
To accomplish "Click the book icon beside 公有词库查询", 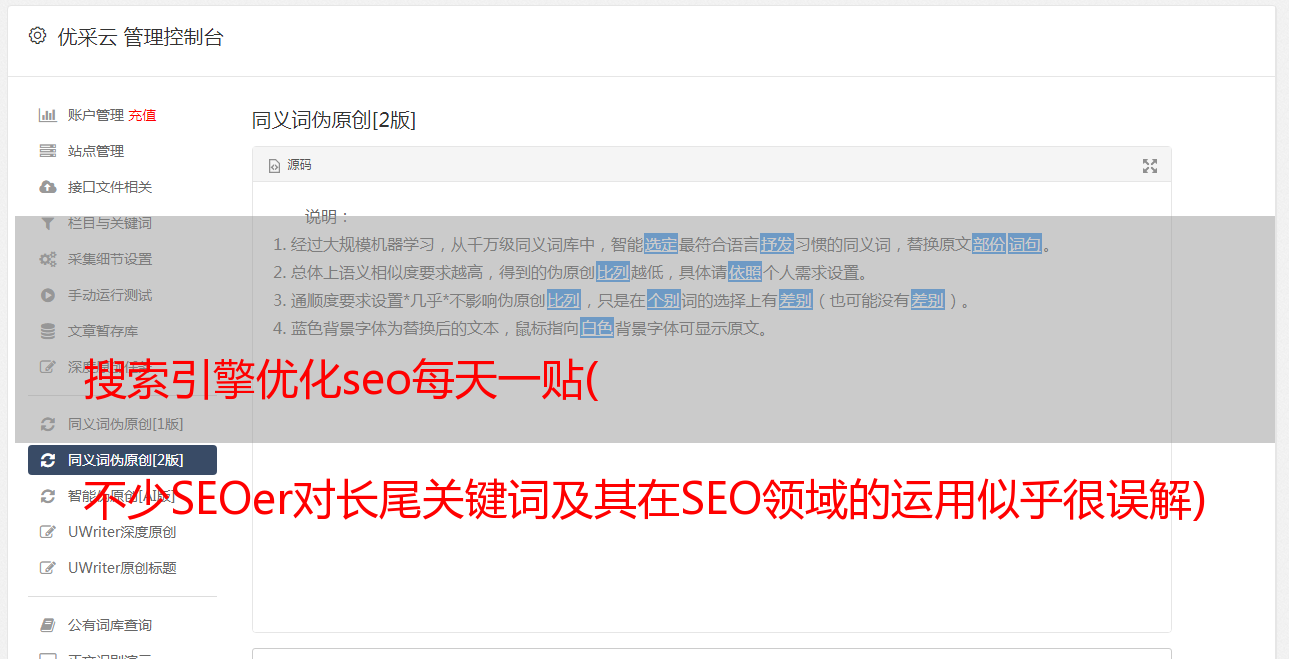I will pyautogui.click(x=47, y=625).
